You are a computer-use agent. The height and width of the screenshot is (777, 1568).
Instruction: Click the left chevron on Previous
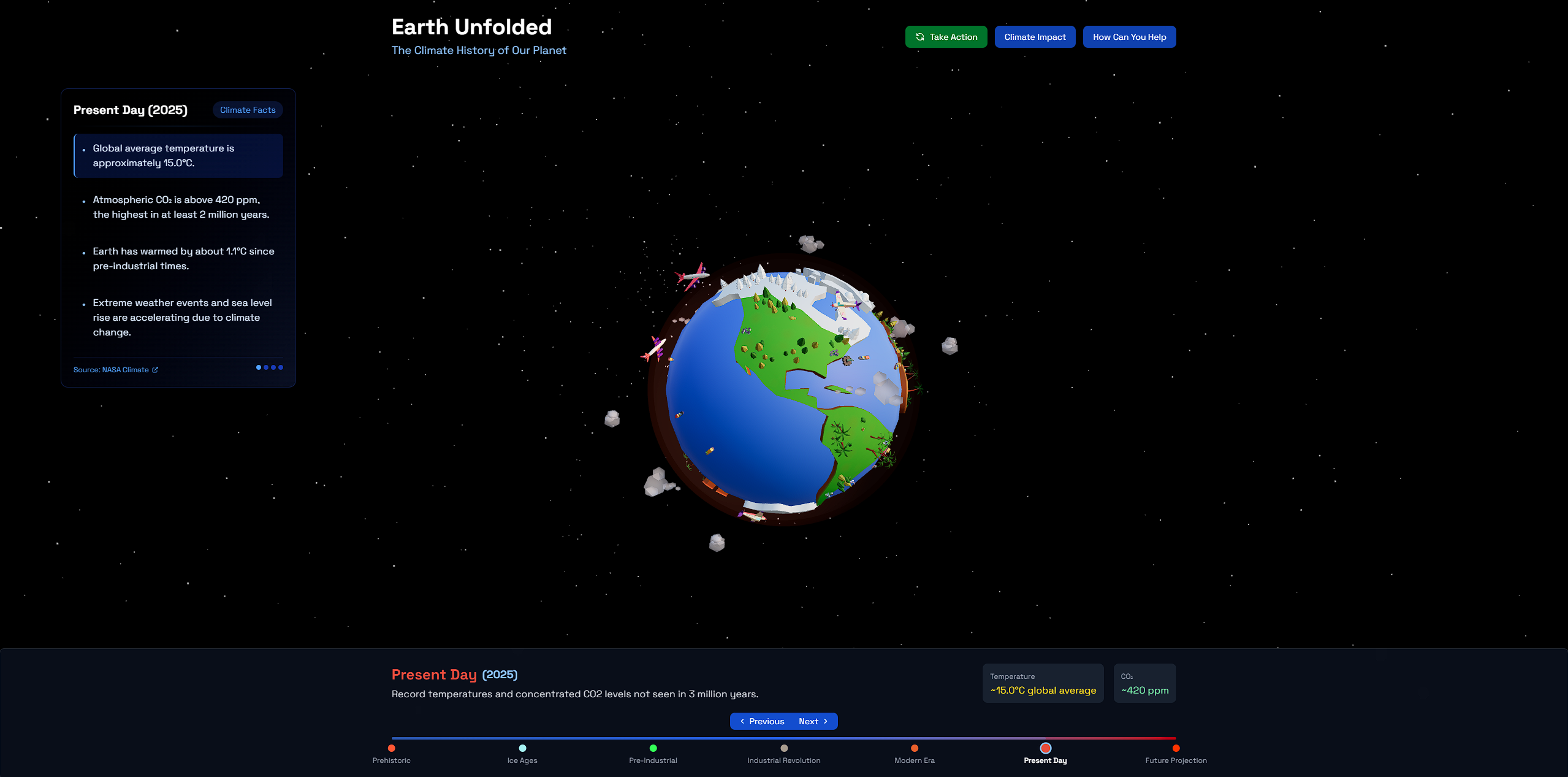pos(742,721)
